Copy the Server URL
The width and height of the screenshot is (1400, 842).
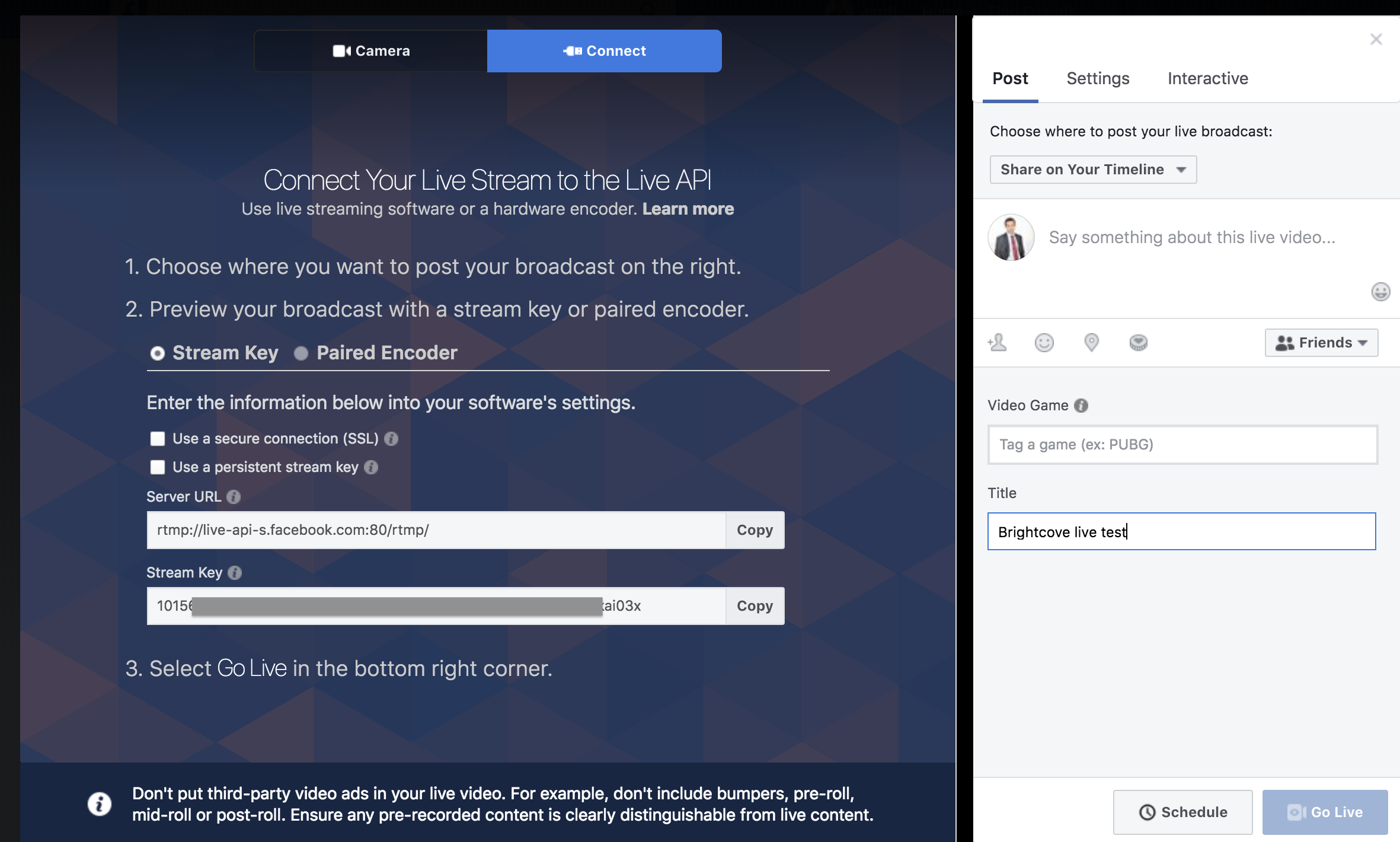755,530
